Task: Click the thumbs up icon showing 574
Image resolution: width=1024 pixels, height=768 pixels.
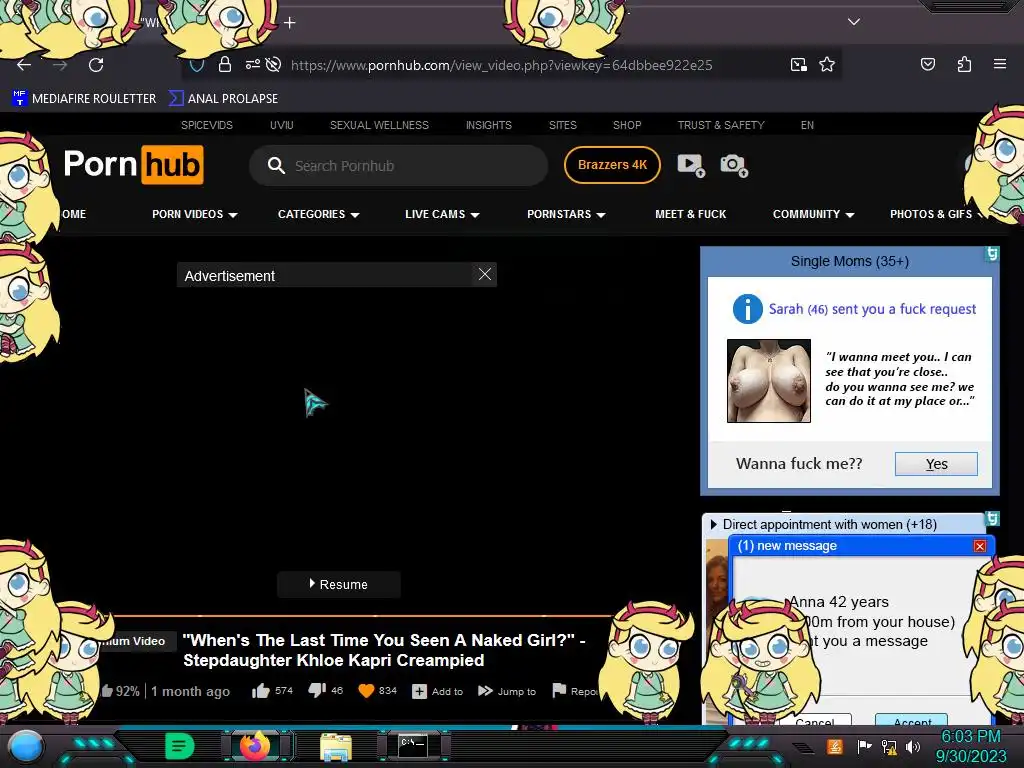Action: [261, 691]
